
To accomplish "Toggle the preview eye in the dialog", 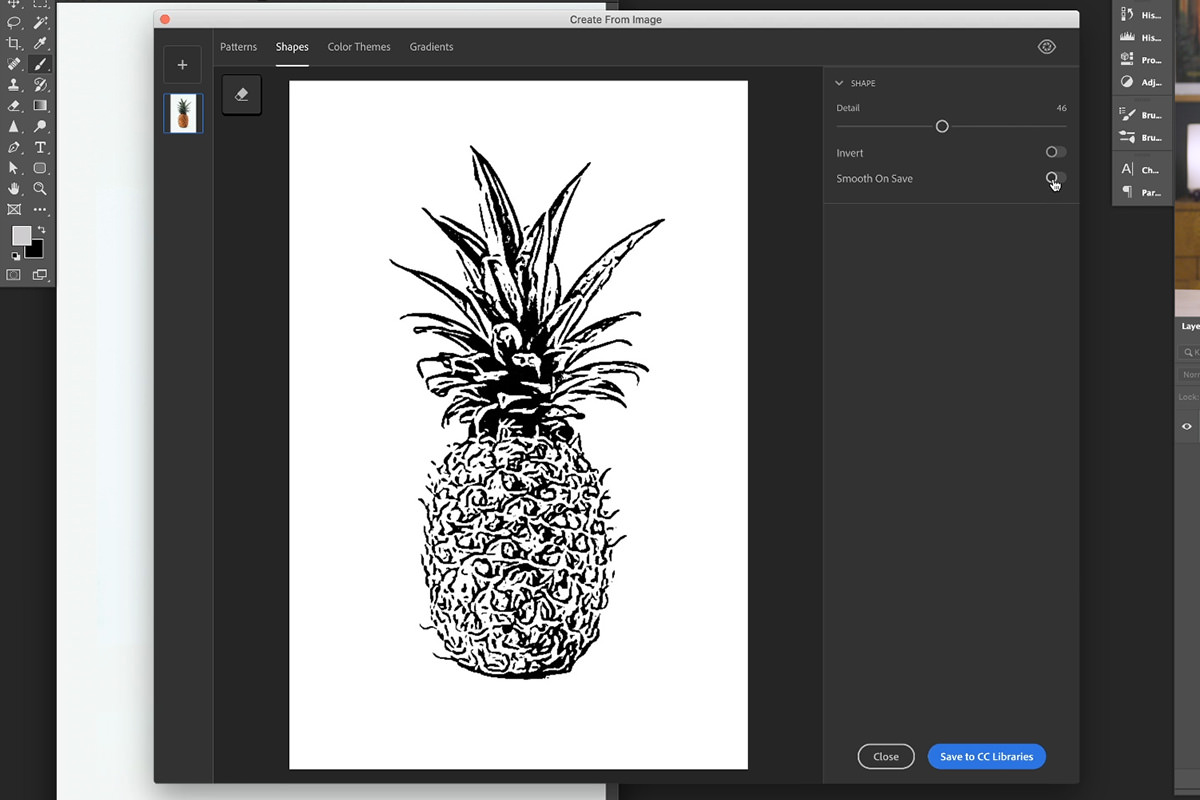I will point(1046,46).
